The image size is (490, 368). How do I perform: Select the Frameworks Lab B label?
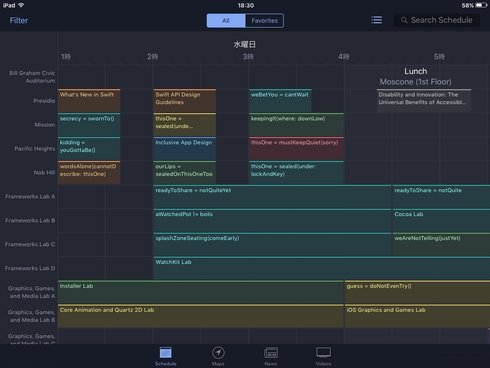point(30,221)
